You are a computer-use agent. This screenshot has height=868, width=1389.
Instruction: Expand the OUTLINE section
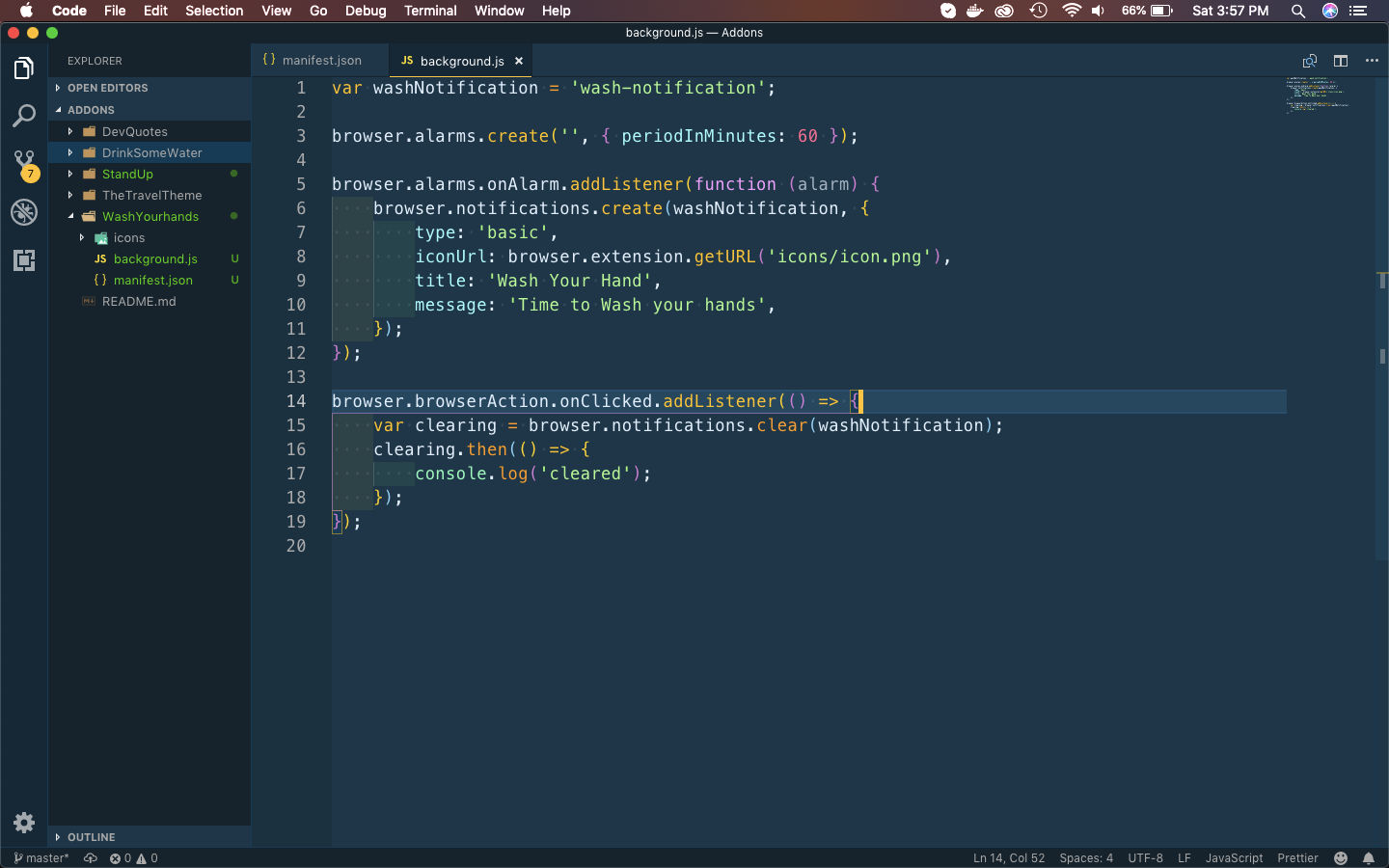[150, 837]
